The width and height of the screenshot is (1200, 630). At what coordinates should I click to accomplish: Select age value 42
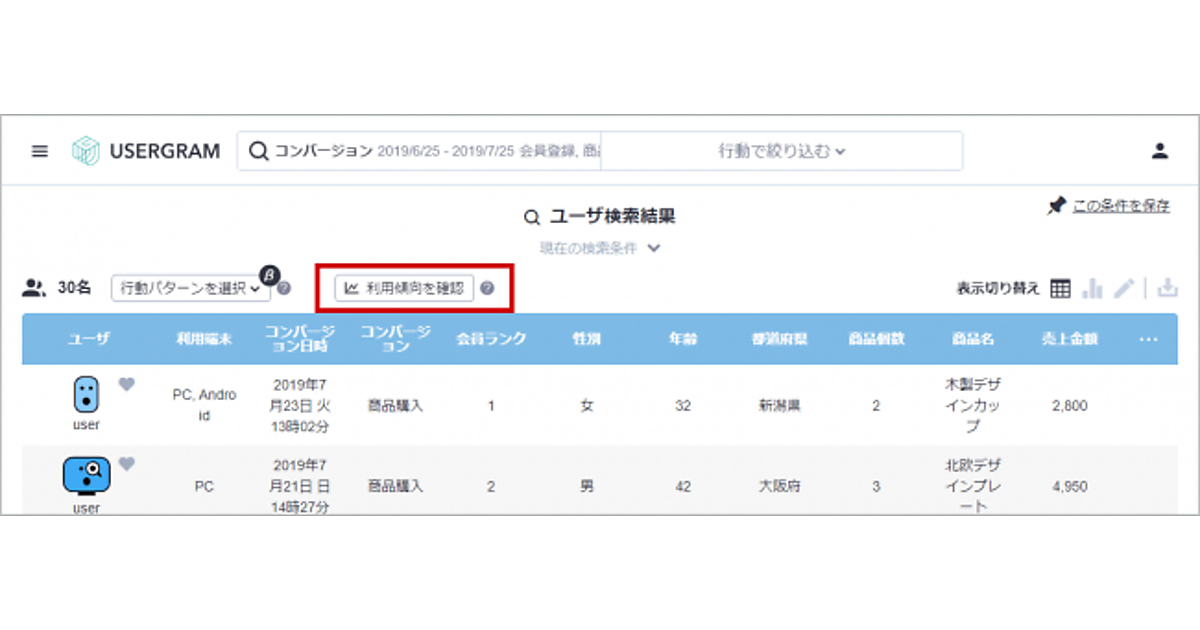(x=683, y=487)
